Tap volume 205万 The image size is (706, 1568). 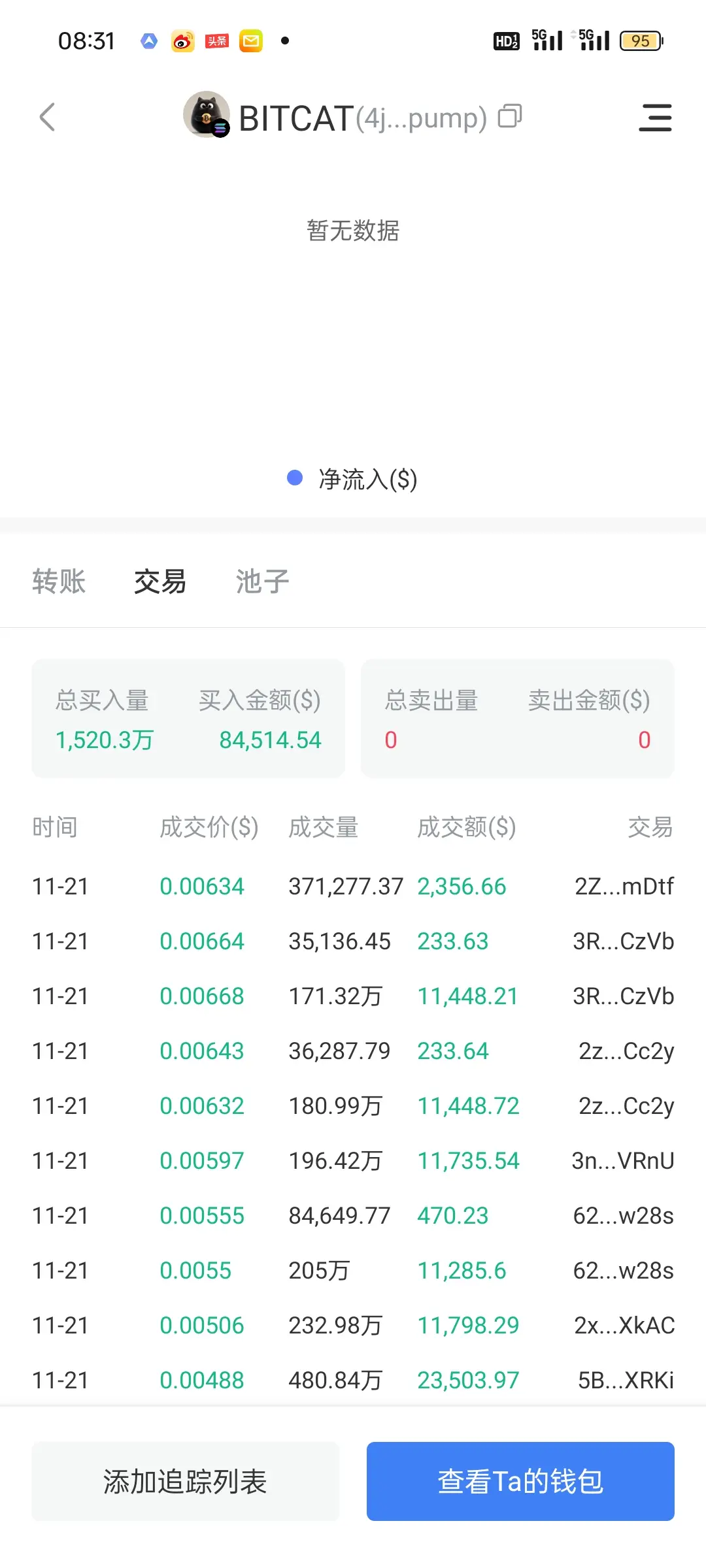[320, 1271]
